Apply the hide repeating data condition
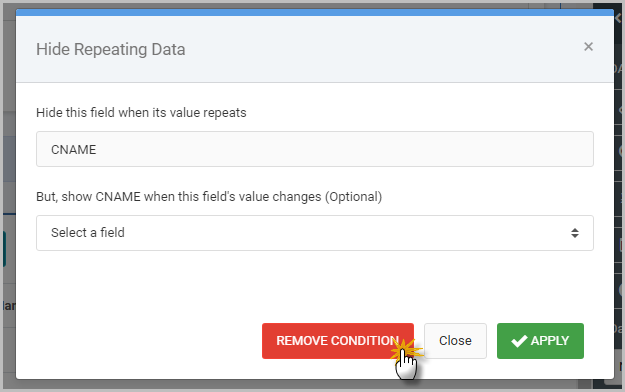 coord(540,341)
